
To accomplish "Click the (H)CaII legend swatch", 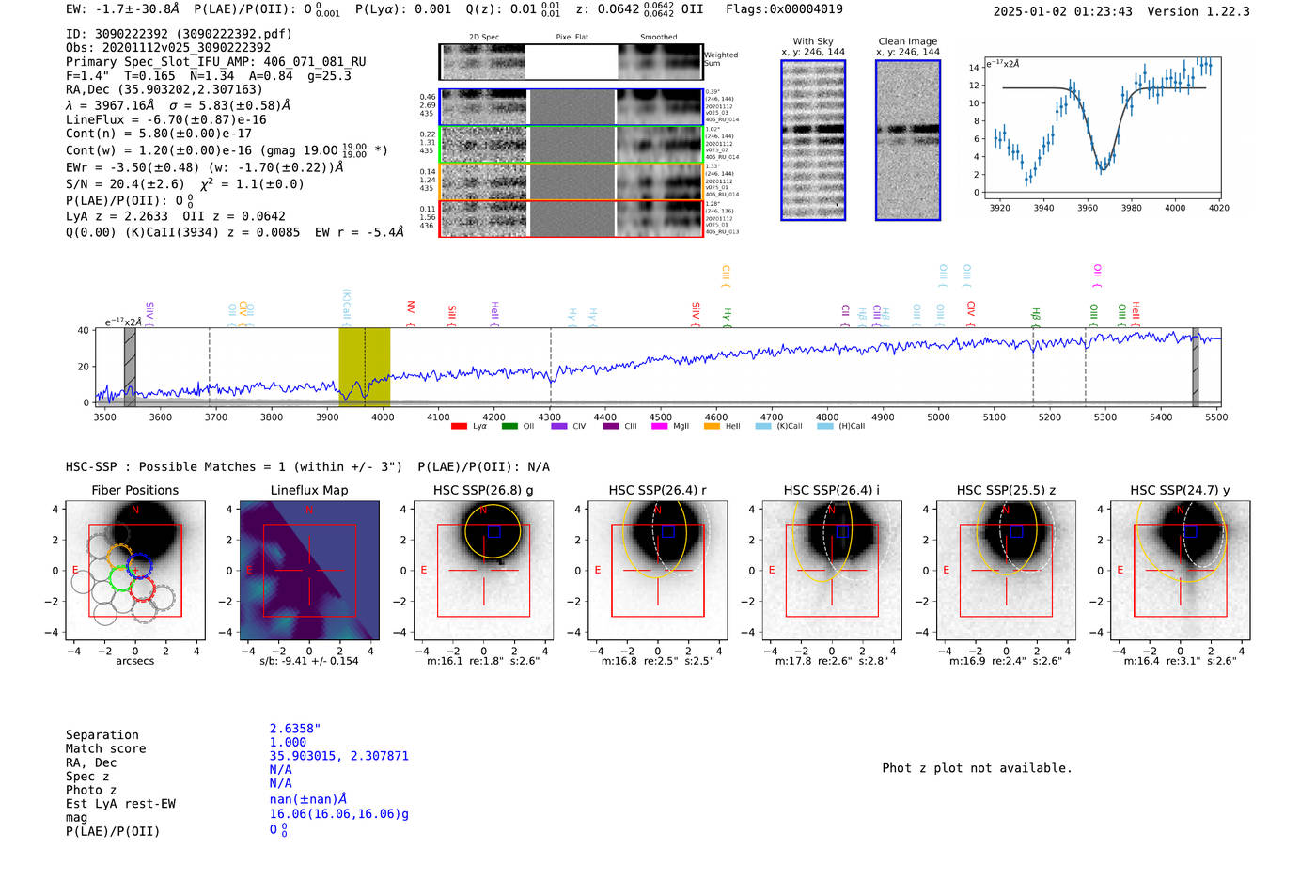I will pyautogui.click(x=824, y=427).
